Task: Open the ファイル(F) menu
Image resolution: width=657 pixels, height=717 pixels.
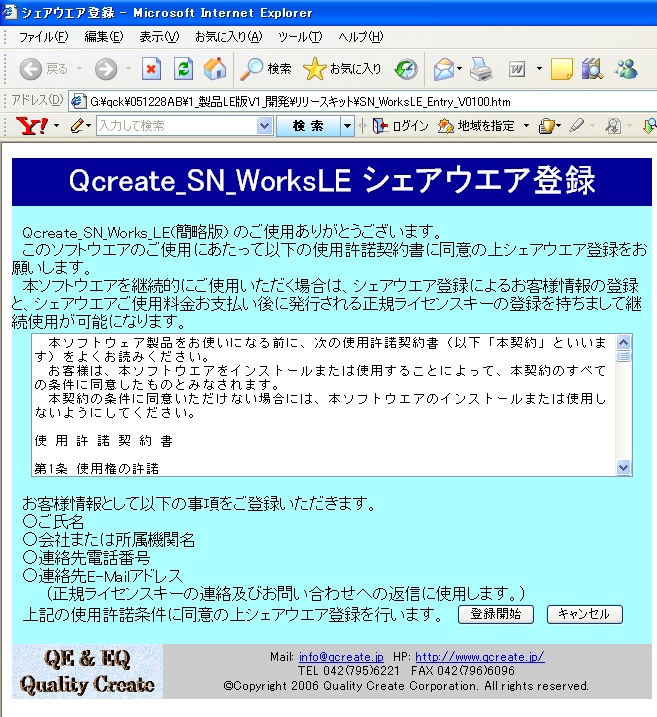Action: click(43, 37)
